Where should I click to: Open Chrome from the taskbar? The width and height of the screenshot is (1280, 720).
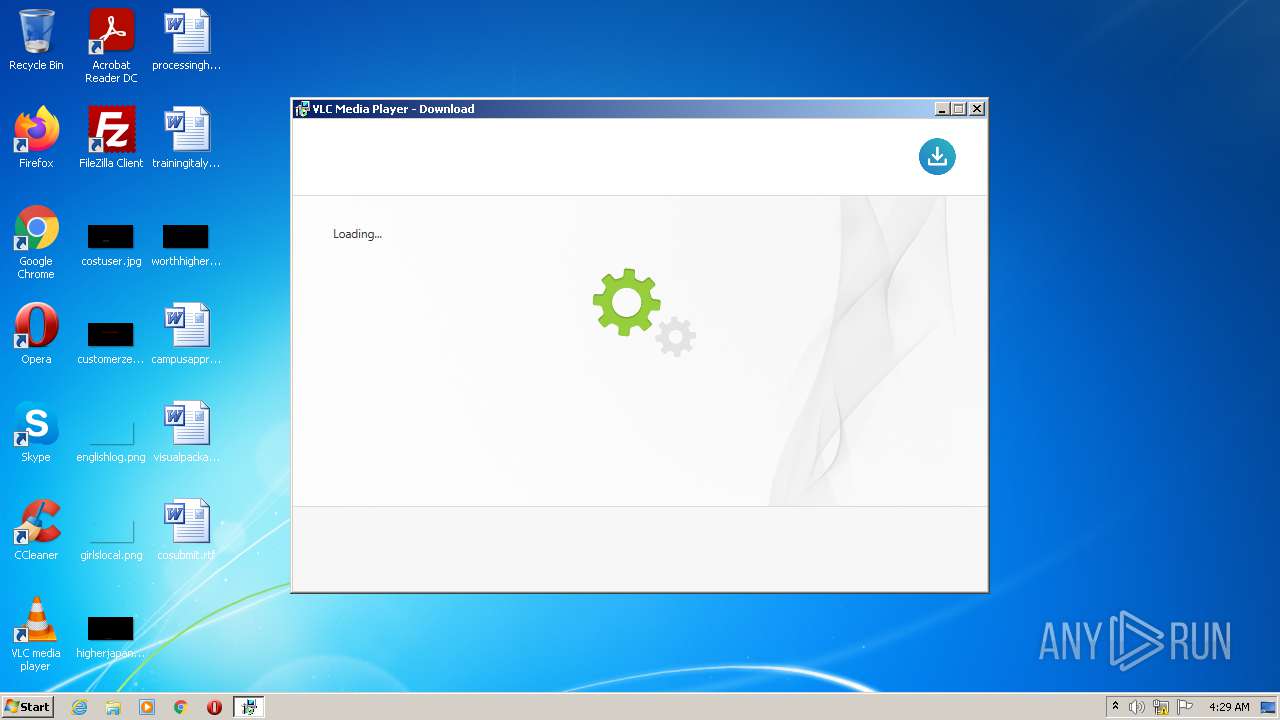pos(181,707)
